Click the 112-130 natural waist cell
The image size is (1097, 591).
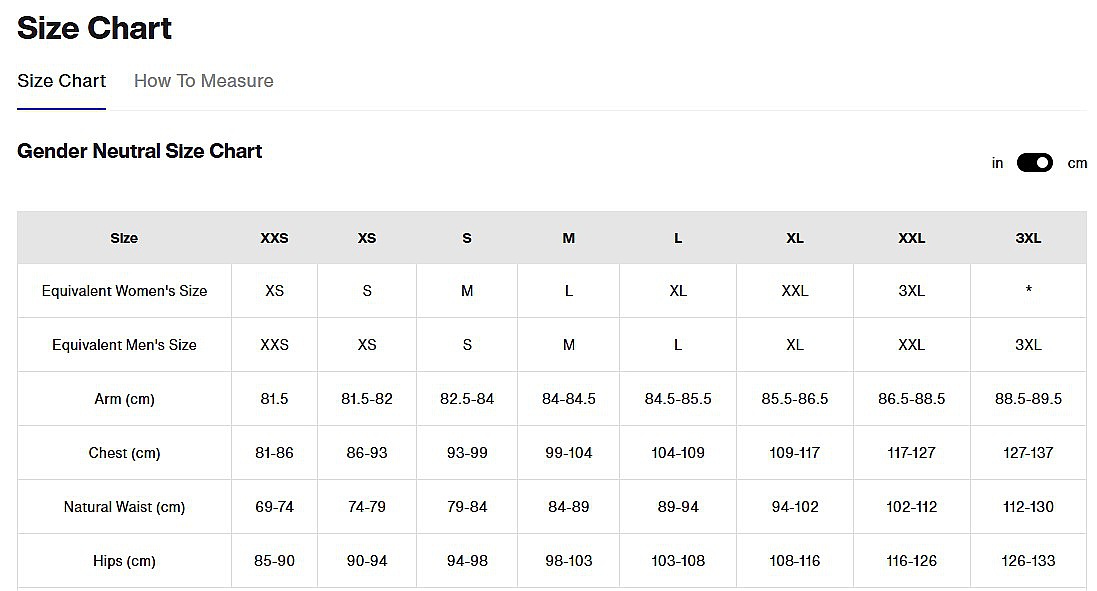[x=1028, y=507]
